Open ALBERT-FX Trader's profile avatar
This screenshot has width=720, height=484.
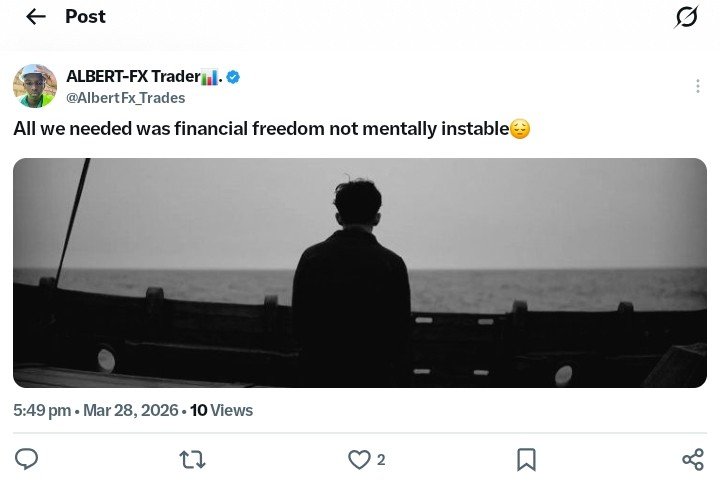(x=35, y=86)
